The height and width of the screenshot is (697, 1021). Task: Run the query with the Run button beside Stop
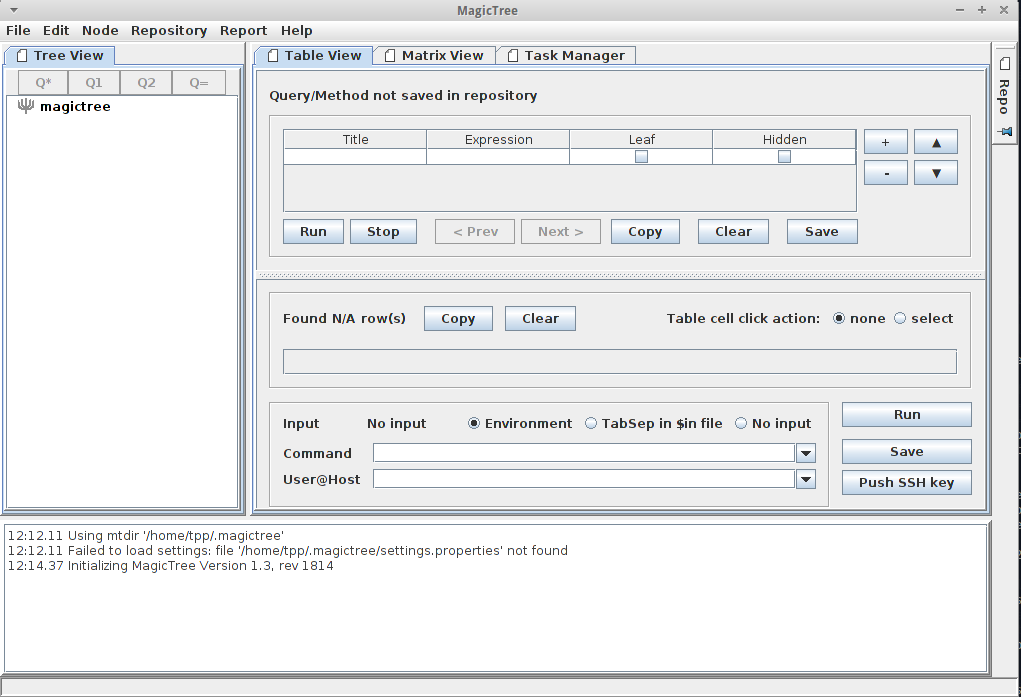(x=313, y=232)
